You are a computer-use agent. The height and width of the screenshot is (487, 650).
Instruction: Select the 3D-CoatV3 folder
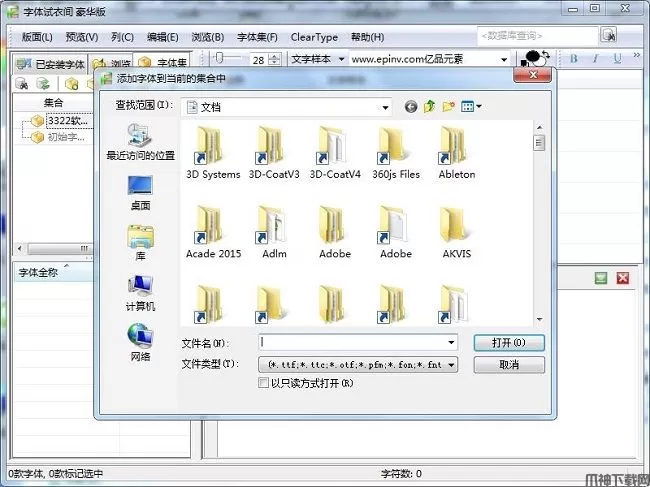[274, 153]
